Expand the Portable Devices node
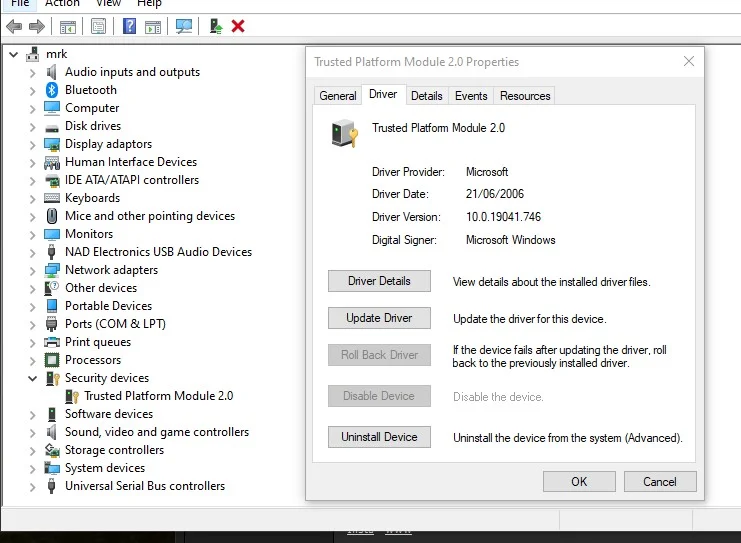 [32, 307]
